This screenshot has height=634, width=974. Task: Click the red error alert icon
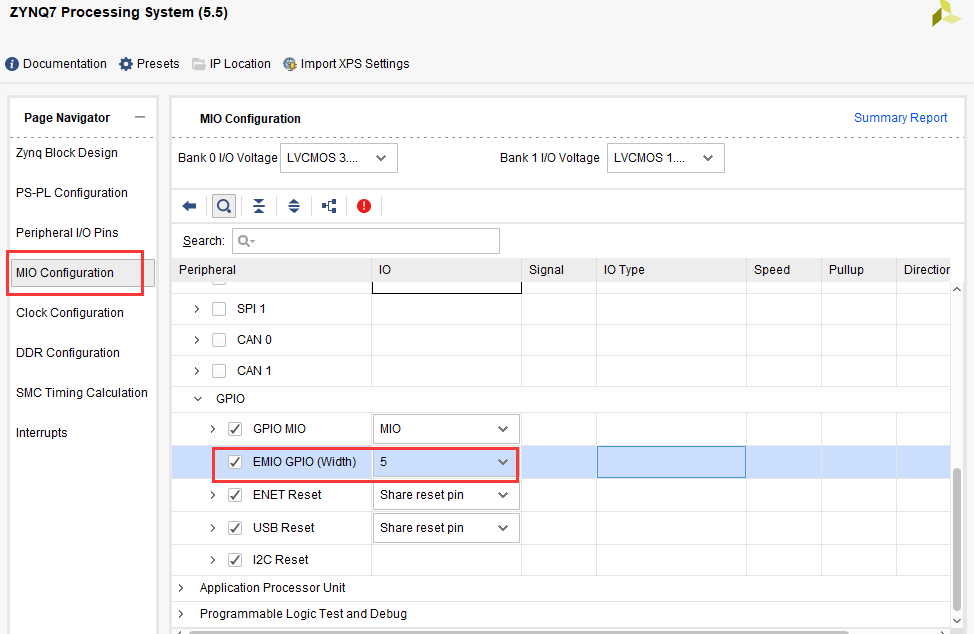[364, 206]
